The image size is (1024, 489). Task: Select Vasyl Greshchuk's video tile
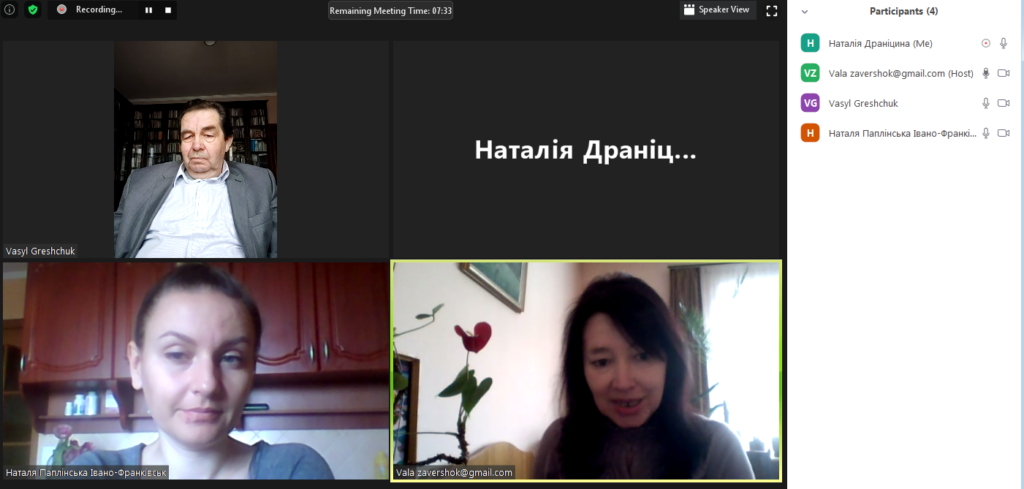click(x=196, y=150)
